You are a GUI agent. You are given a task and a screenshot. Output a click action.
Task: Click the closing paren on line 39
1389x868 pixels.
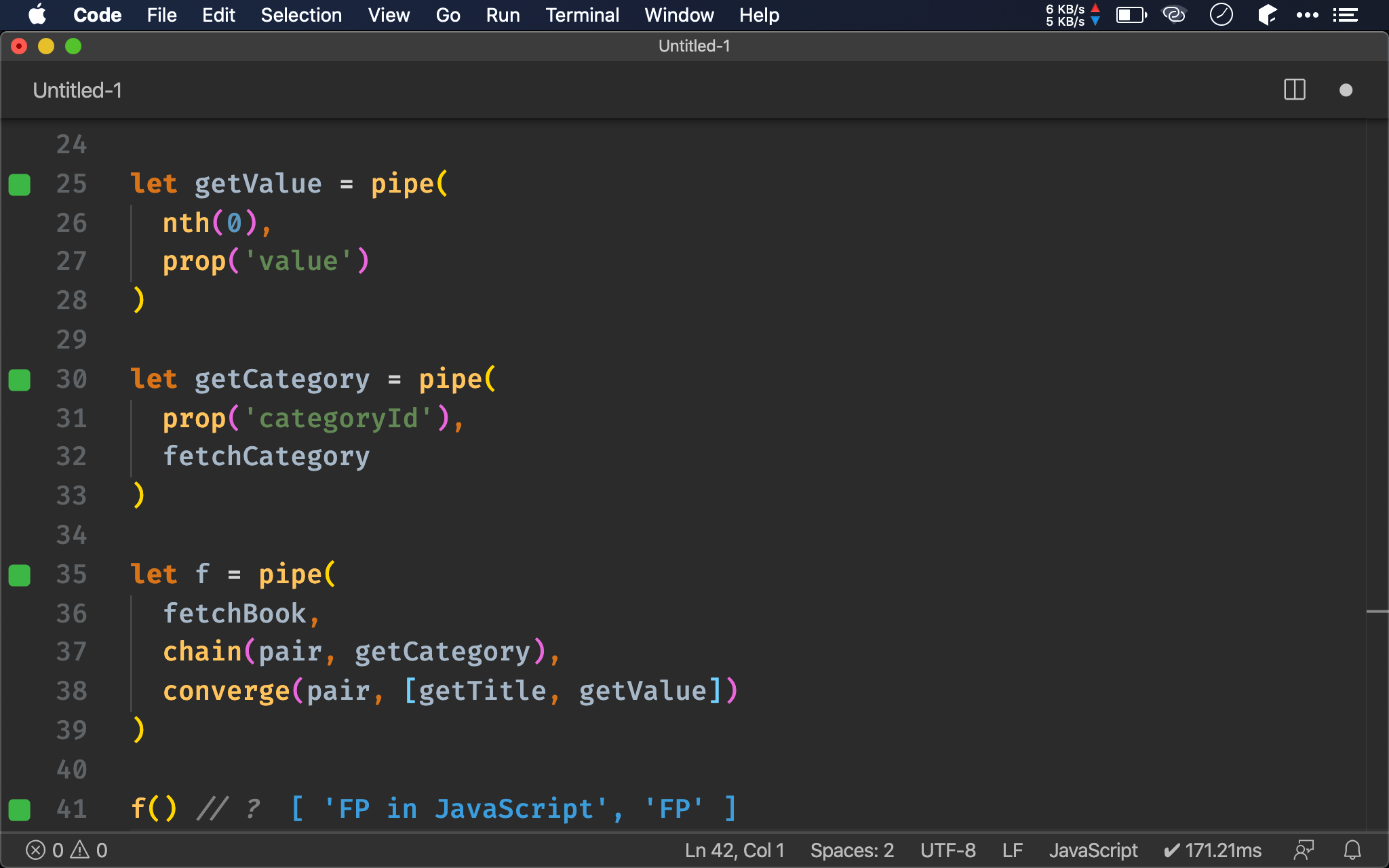tap(138, 730)
